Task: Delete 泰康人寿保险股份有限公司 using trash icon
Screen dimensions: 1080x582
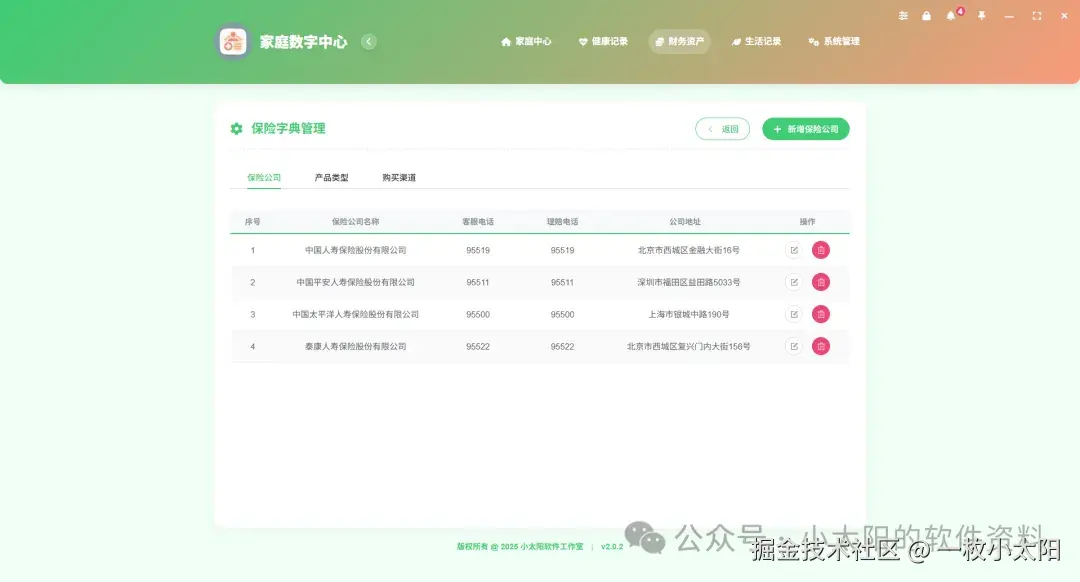Action: coord(820,346)
